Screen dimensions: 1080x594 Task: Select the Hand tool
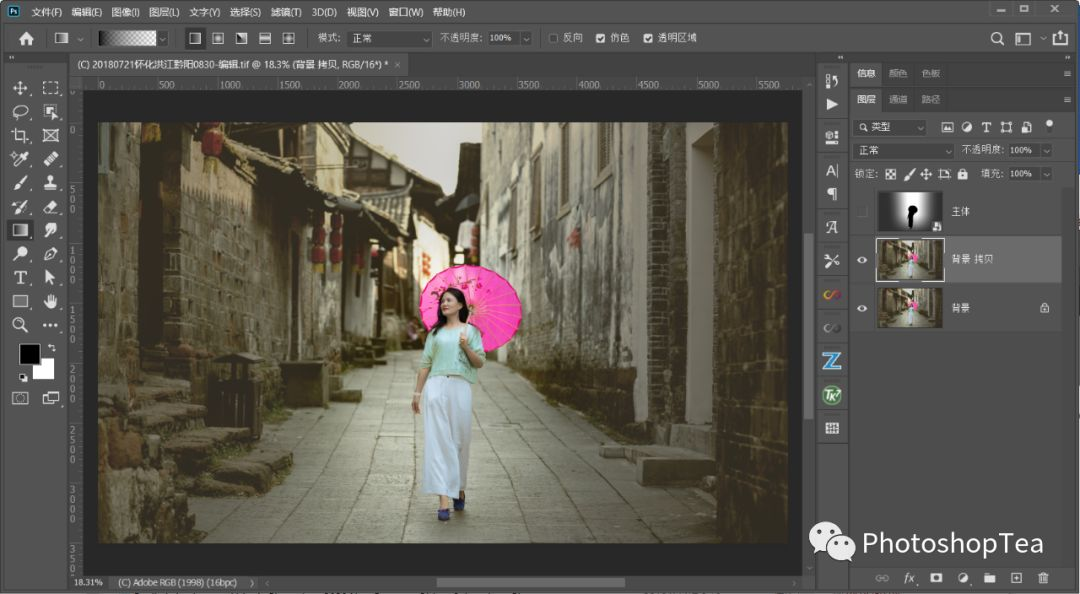point(50,301)
